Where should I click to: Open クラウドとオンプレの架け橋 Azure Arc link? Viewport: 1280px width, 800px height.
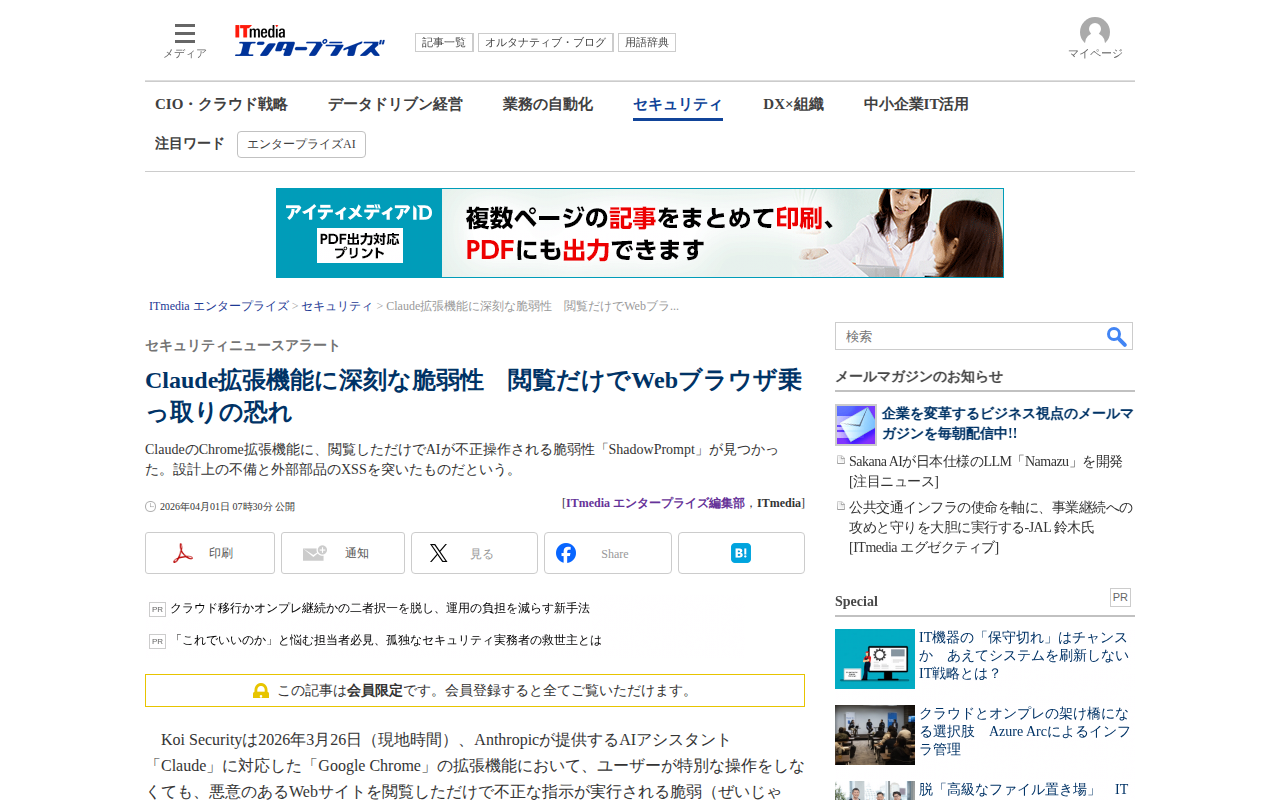tap(1025, 731)
